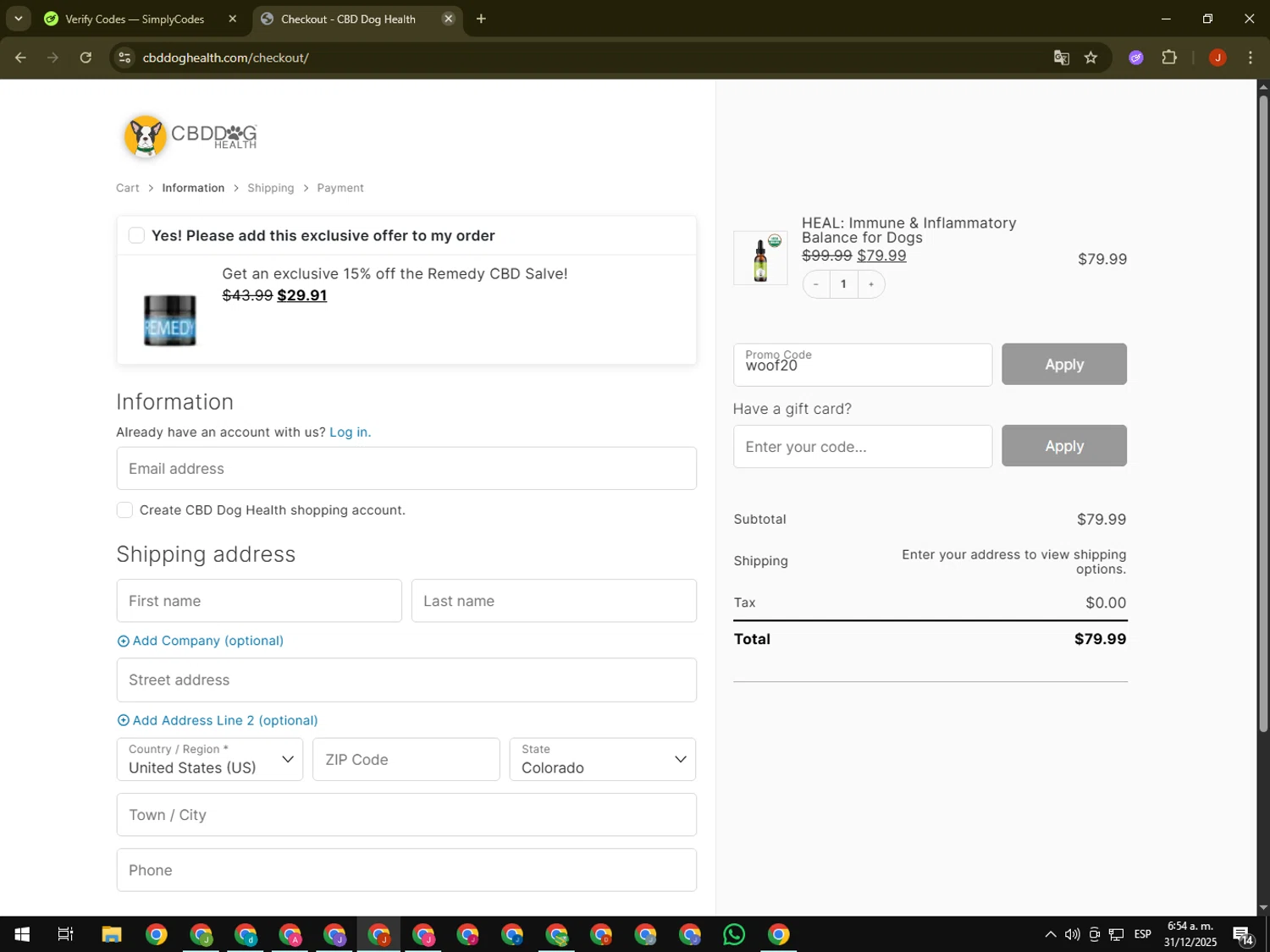Viewport: 1270px width, 952px height.
Task: Focus the Phone field
Action: (406, 870)
